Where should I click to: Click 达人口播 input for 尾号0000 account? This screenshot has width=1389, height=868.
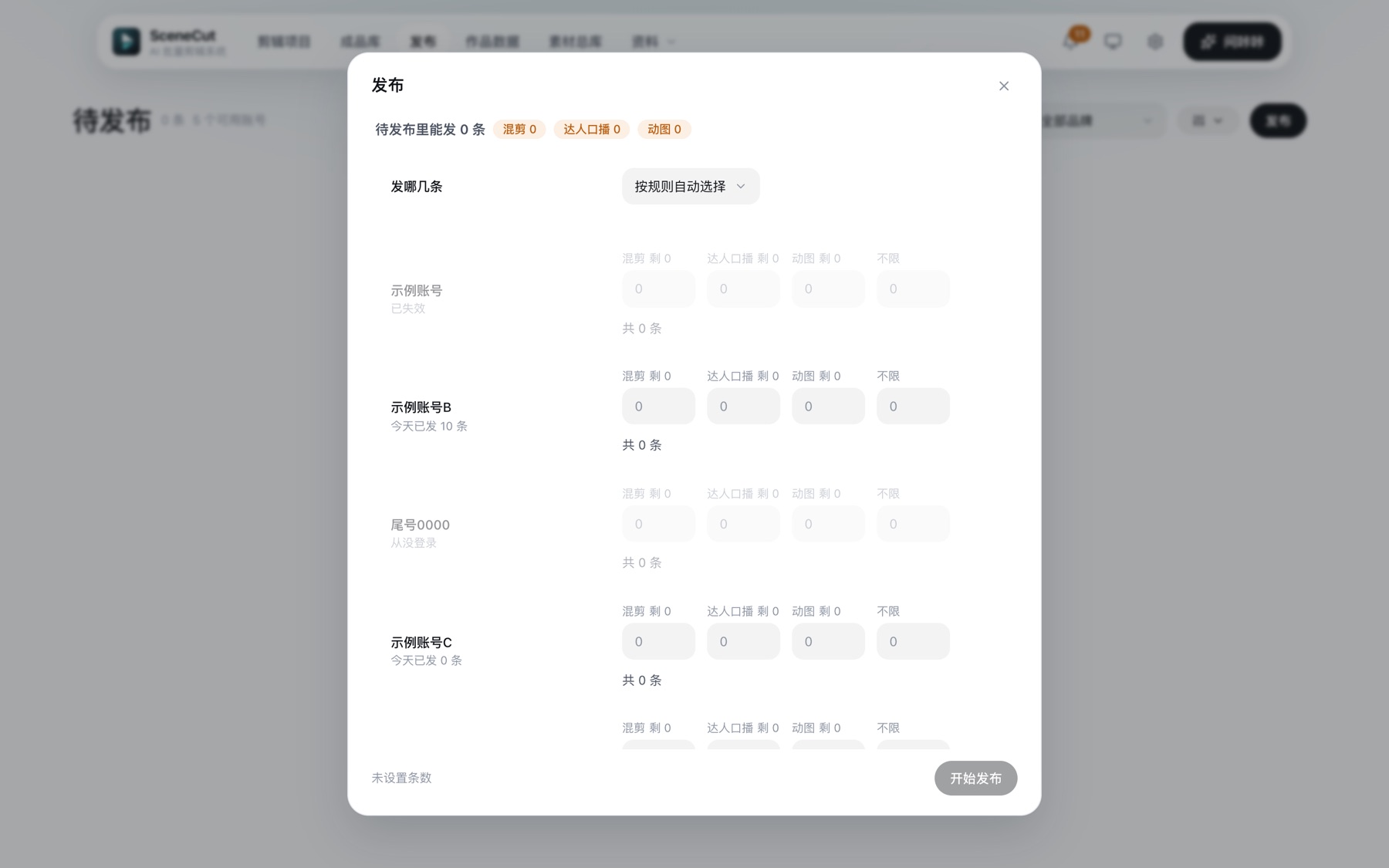[x=743, y=524]
